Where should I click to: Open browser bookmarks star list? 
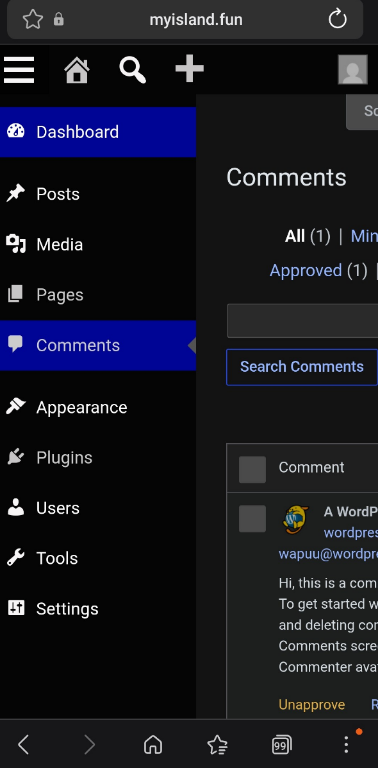(217, 745)
